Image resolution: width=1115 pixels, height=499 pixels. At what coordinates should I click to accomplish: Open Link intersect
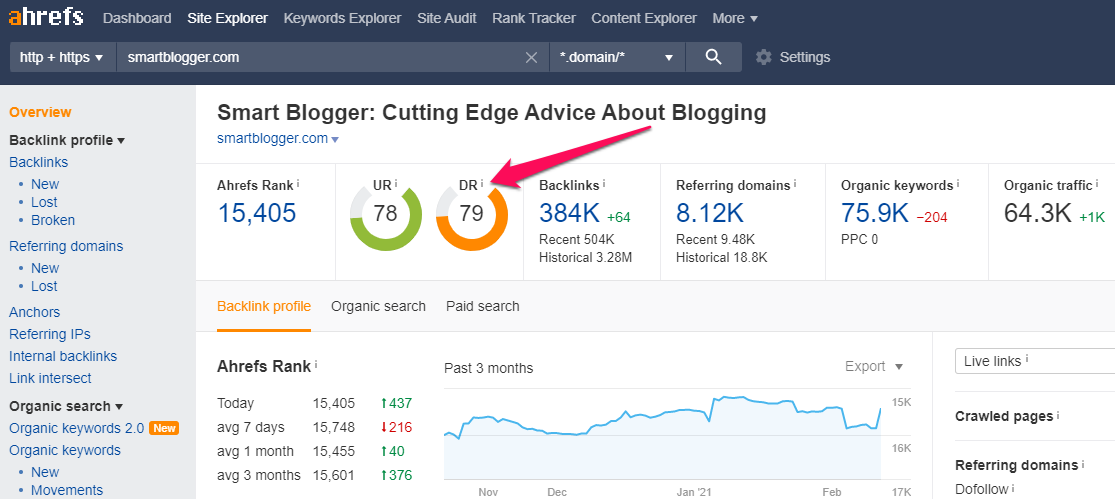tap(50, 378)
